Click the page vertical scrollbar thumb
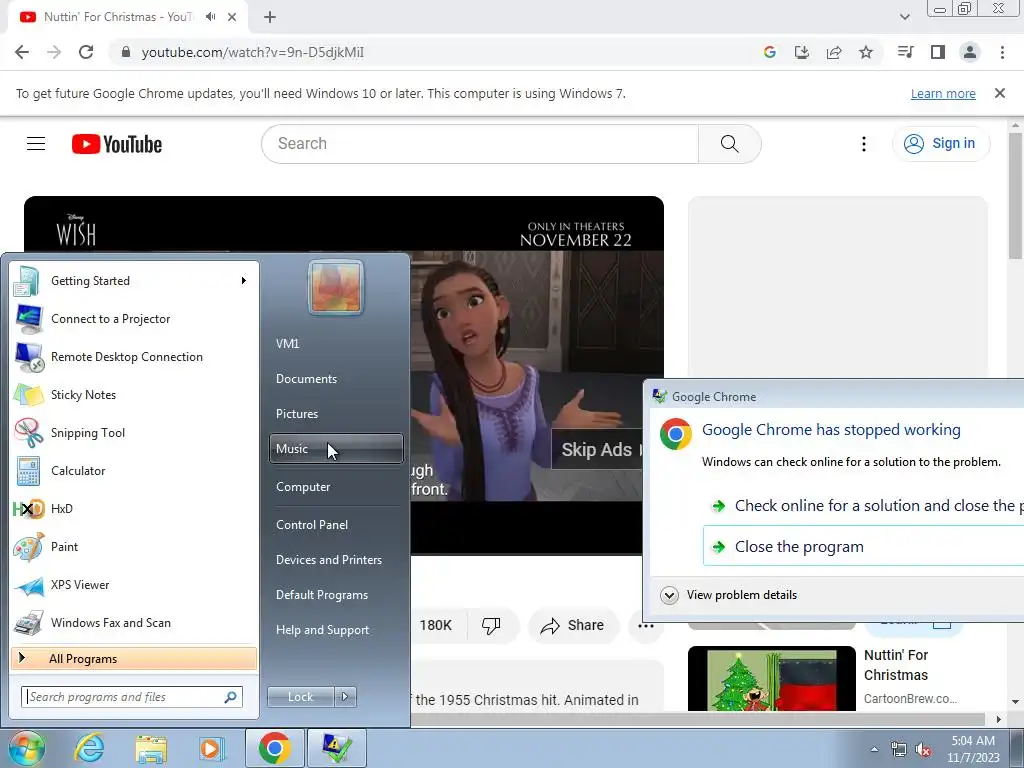Image resolution: width=1024 pixels, height=768 pixels. [1015, 195]
